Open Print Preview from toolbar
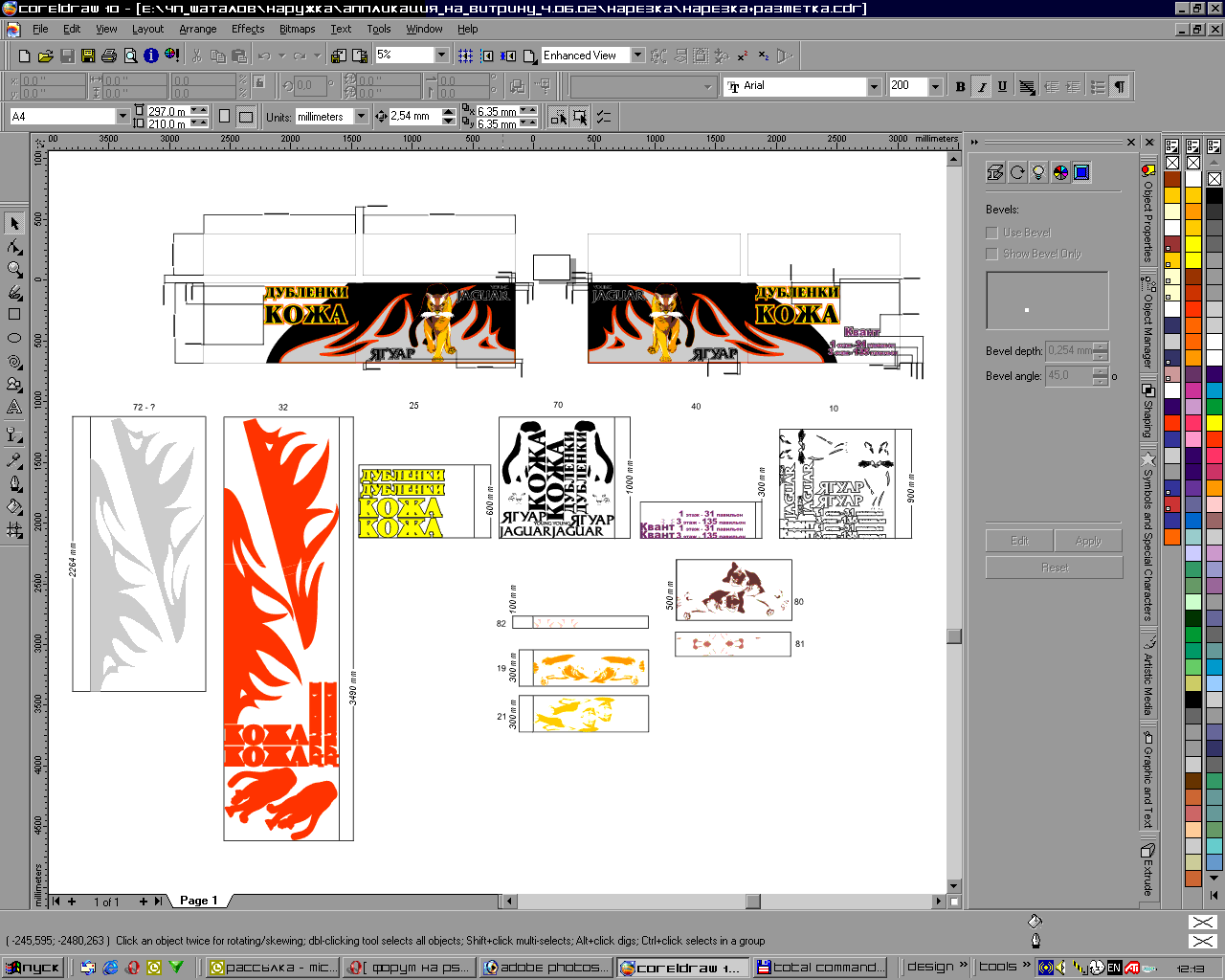The height and width of the screenshot is (980, 1225). (130, 56)
